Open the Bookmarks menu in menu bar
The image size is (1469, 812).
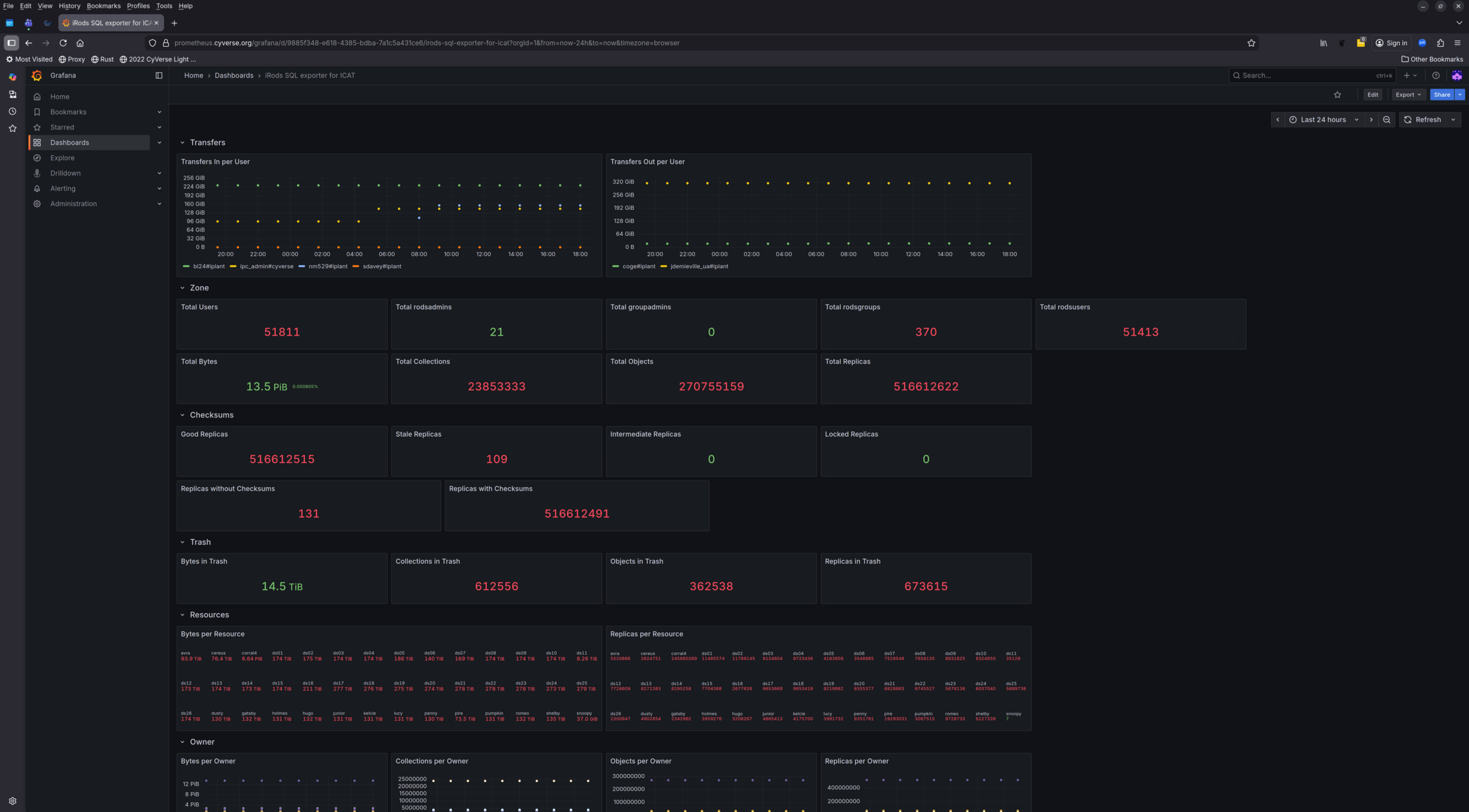(x=103, y=6)
